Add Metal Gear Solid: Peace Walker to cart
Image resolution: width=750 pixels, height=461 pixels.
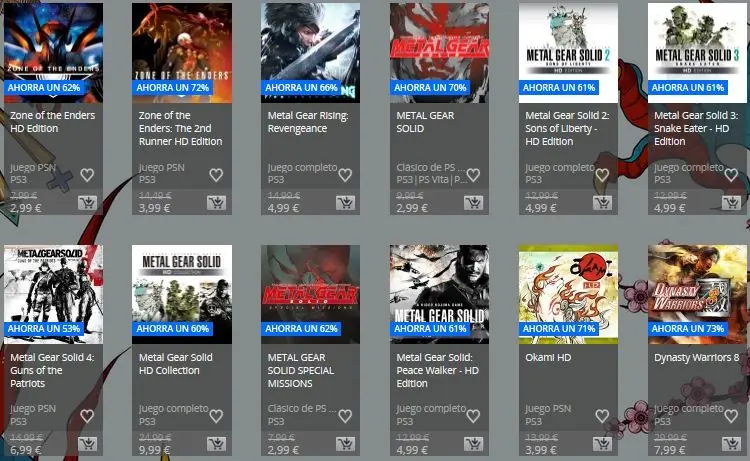pos(474,444)
